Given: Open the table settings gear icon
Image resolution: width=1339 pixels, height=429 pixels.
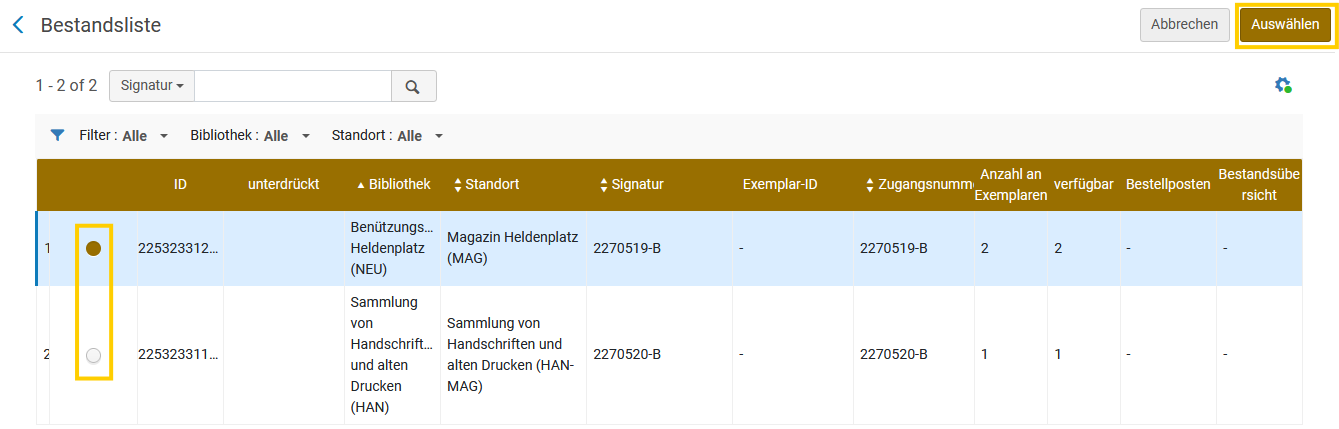Looking at the screenshot, I should (1283, 86).
